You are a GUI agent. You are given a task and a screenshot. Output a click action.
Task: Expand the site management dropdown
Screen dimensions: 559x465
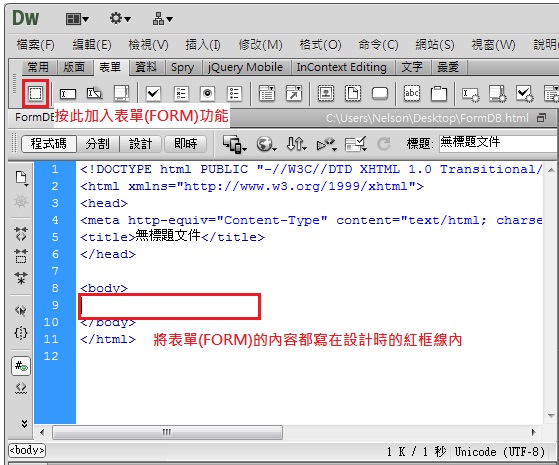tap(163, 19)
